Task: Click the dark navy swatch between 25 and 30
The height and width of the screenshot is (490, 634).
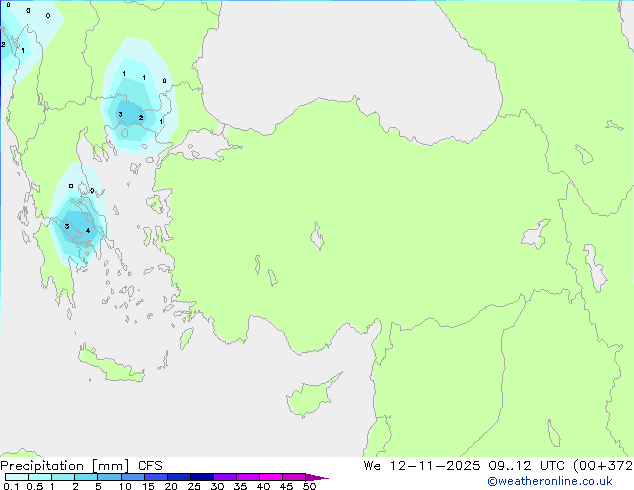Action: pos(202,477)
